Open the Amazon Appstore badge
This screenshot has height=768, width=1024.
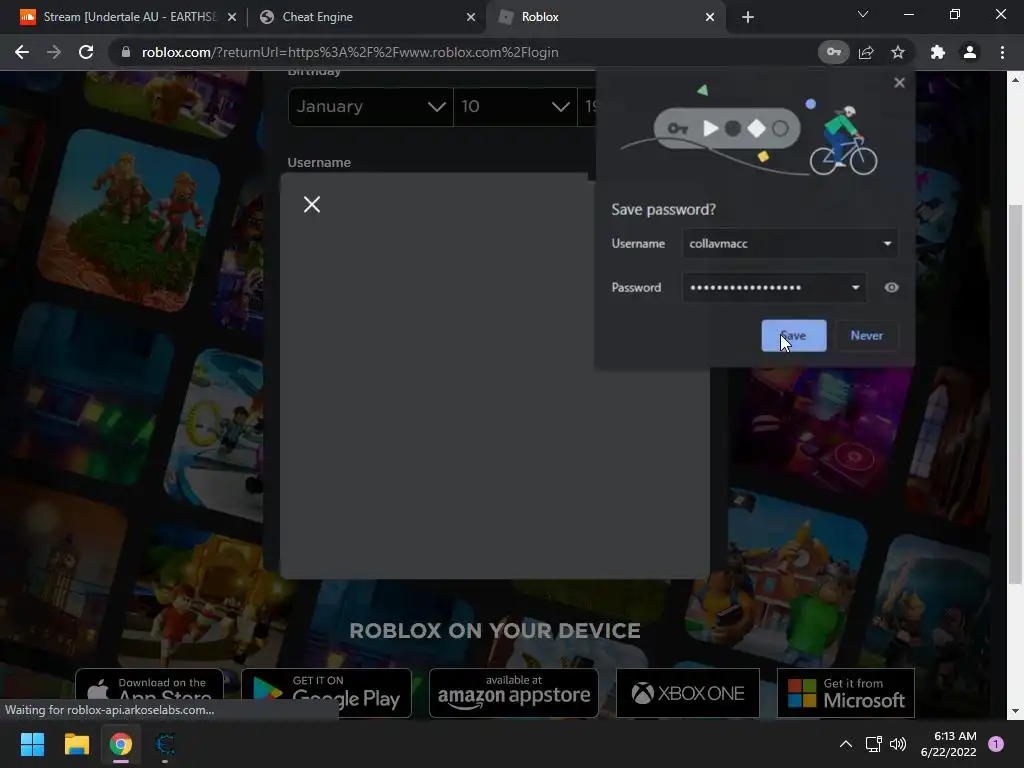pyautogui.click(x=514, y=693)
